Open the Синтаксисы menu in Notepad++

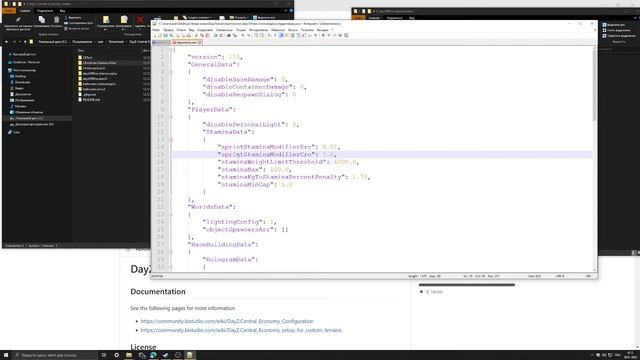(224, 30)
